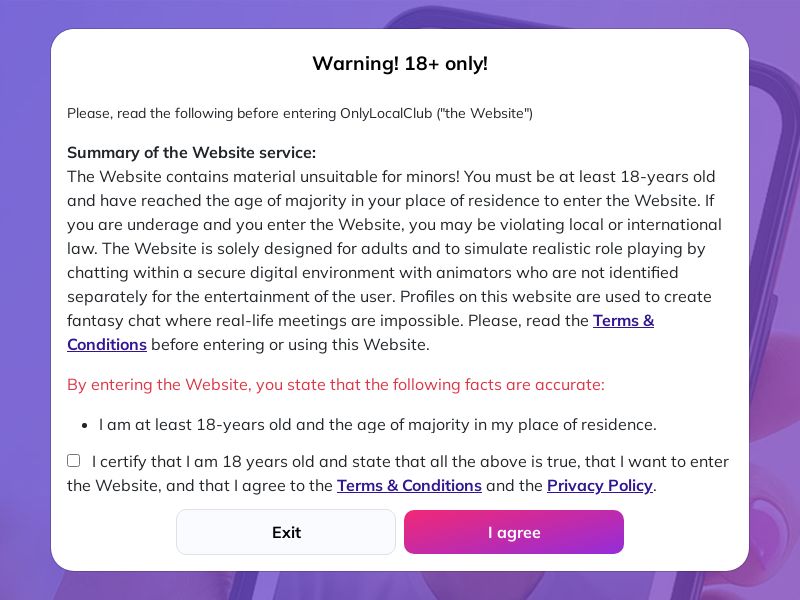Screen dimensions: 800x600
Task: Click the purple background outside the dialog
Action: click(x=24, y=306)
